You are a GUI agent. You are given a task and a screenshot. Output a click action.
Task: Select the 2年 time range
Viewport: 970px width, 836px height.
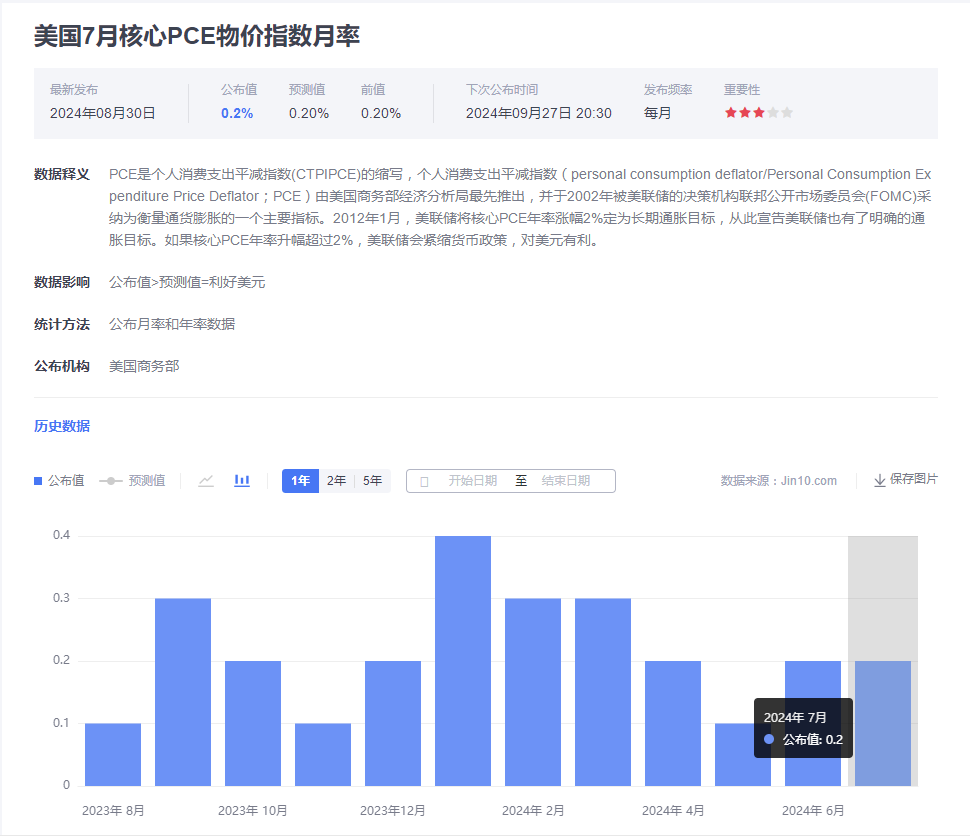[x=337, y=481]
